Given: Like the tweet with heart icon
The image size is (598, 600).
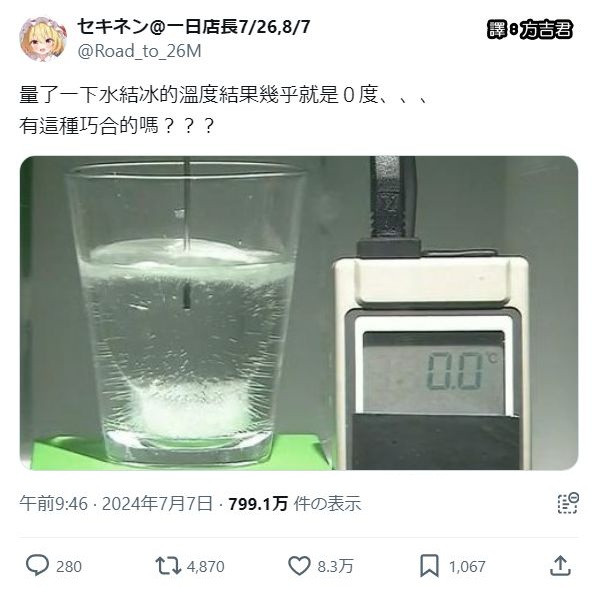Looking at the screenshot, I should click(299, 566).
